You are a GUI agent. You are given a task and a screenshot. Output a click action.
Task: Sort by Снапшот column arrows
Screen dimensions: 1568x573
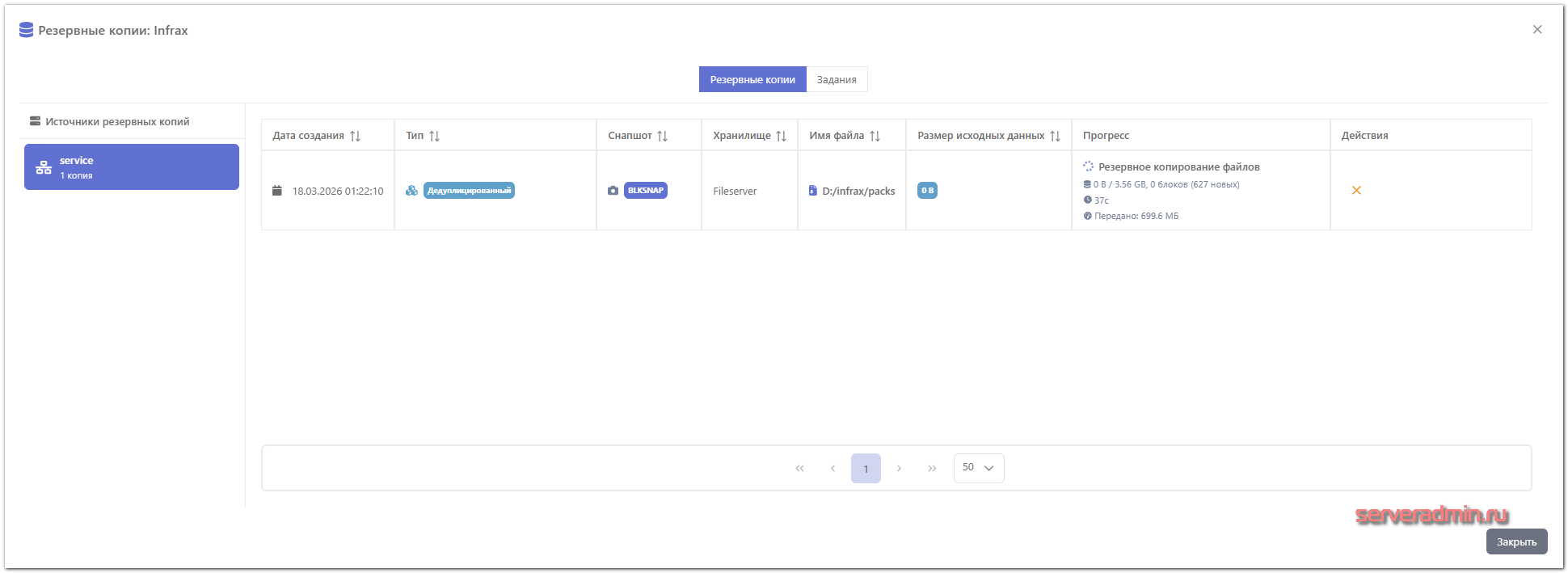(x=662, y=136)
